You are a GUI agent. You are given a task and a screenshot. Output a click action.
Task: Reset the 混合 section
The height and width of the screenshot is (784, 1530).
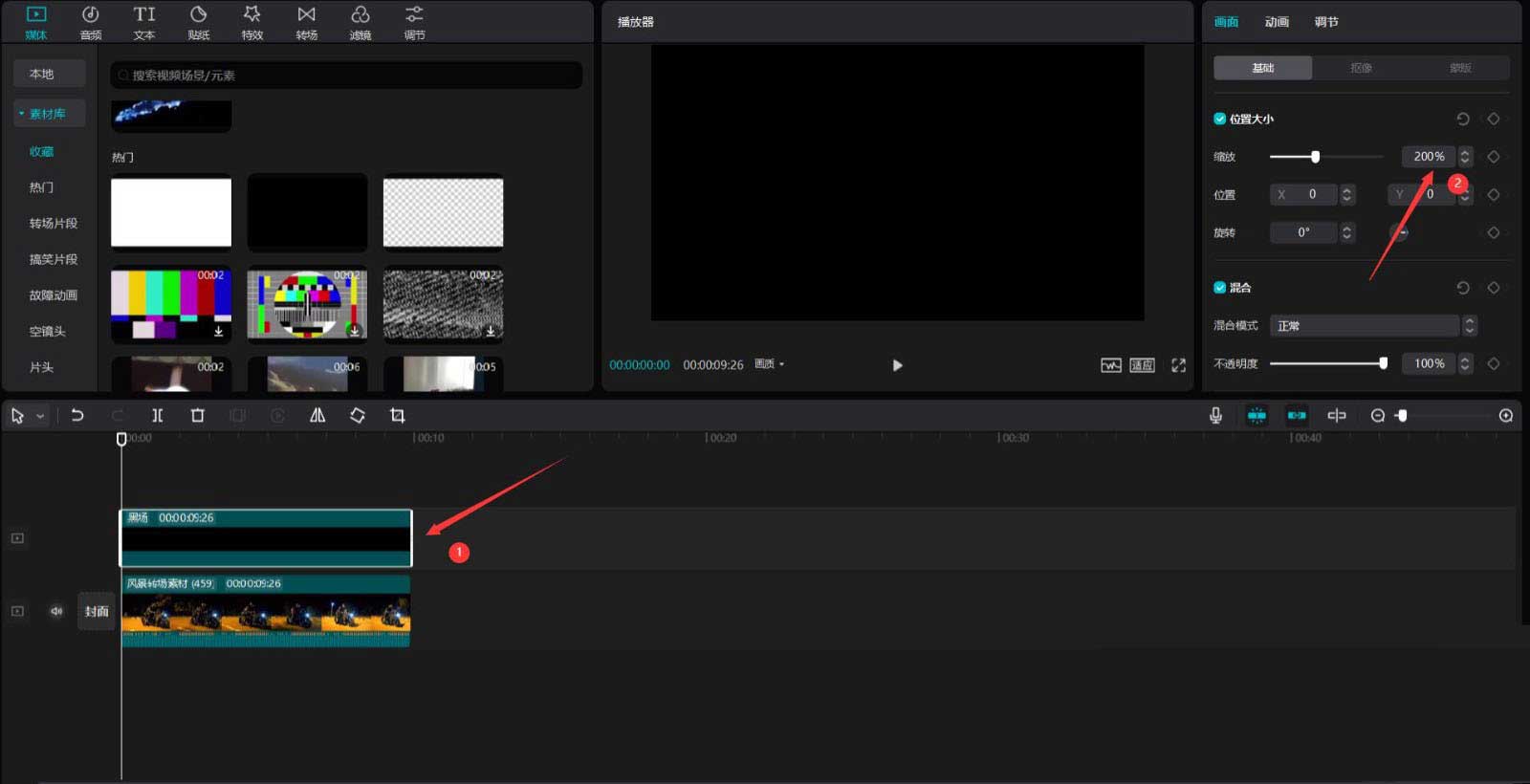[x=1463, y=288]
